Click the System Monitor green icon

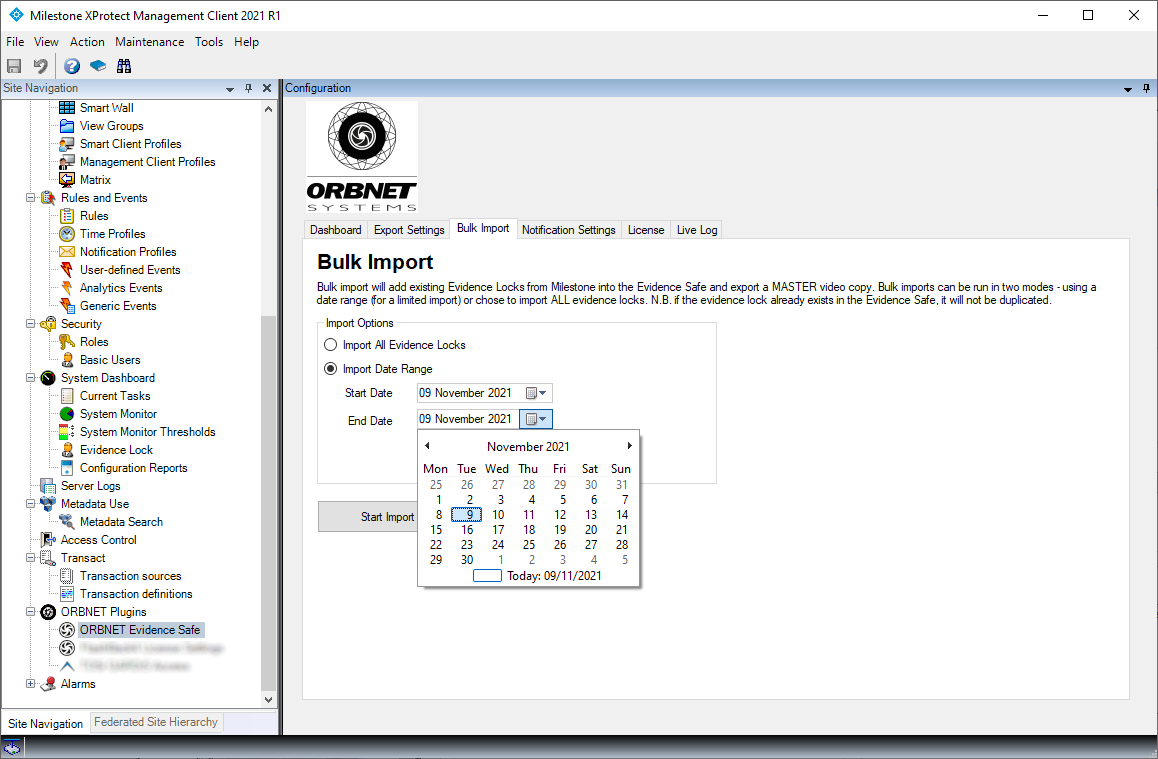pyautogui.click(x=67, y=413)
